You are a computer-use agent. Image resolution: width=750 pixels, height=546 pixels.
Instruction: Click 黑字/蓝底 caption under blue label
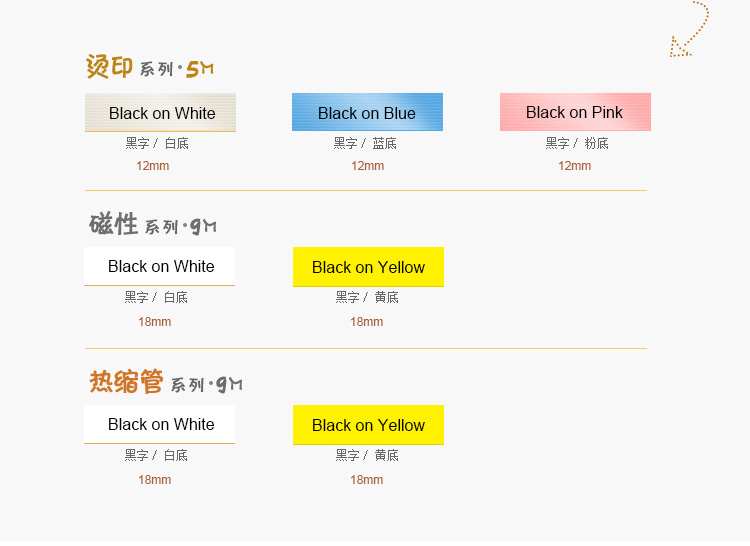tap(365, 143)
